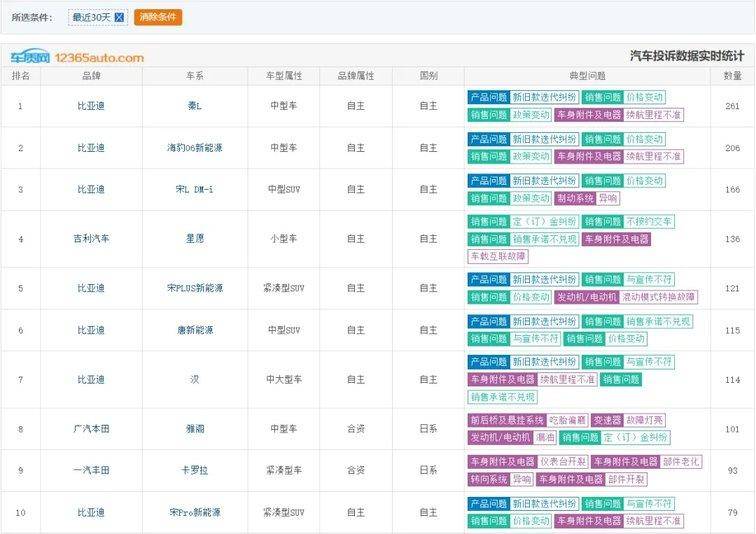Click complaint count 101 for 雅阁
The image size is (756, 534).
click(x=732, y=428)
